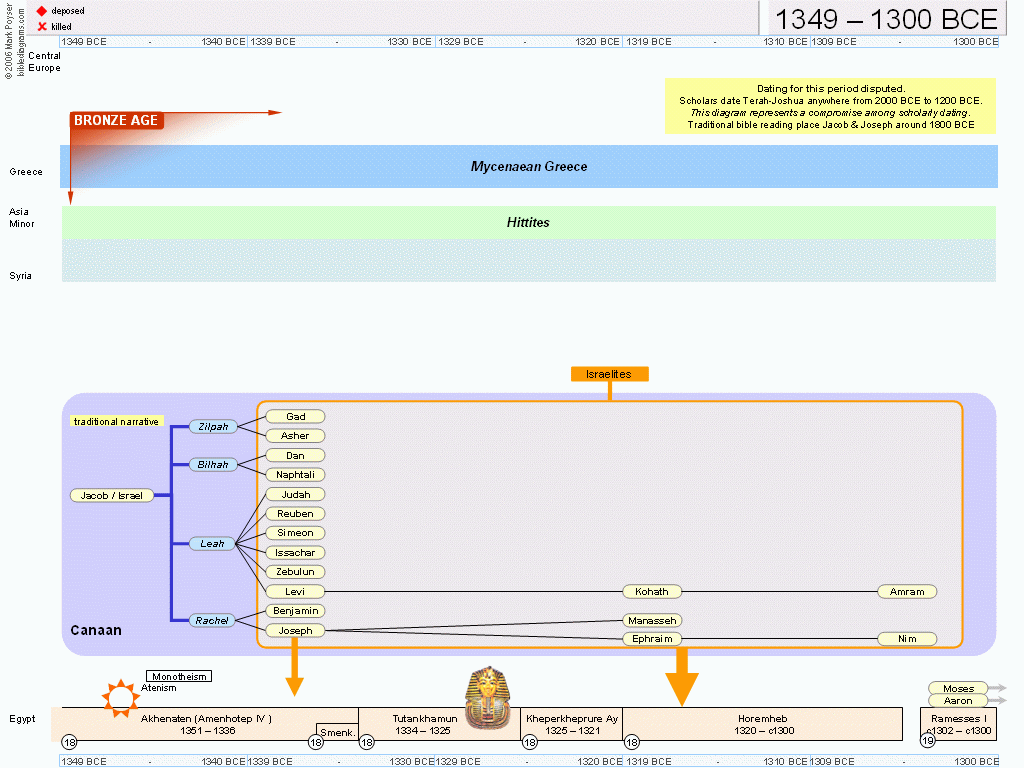Screen dimensions: 1024x768
Task: Click the golden Tutankhamun mask icon
Action: 490,697
